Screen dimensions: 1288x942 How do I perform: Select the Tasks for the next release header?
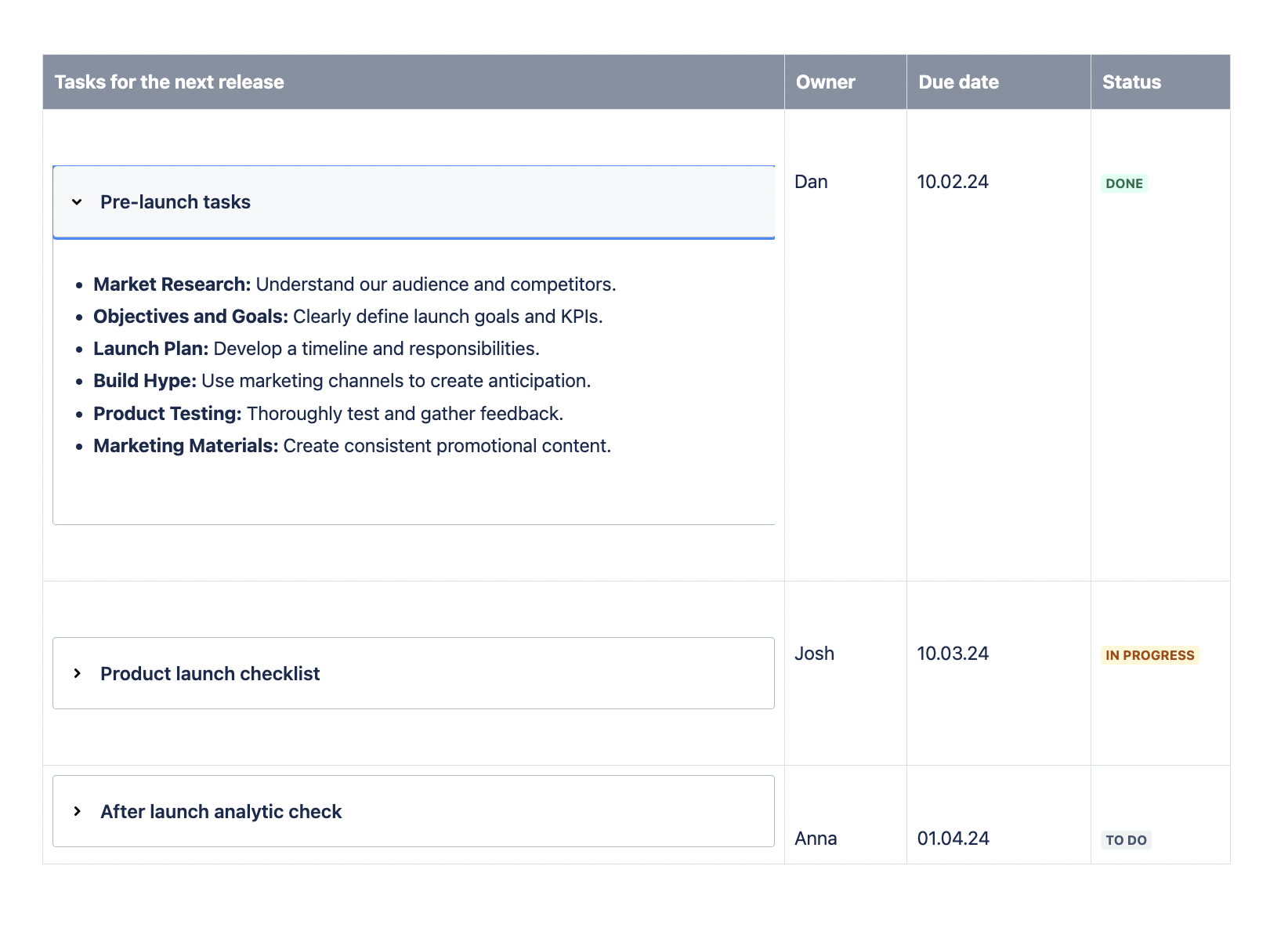click(169, 82)
